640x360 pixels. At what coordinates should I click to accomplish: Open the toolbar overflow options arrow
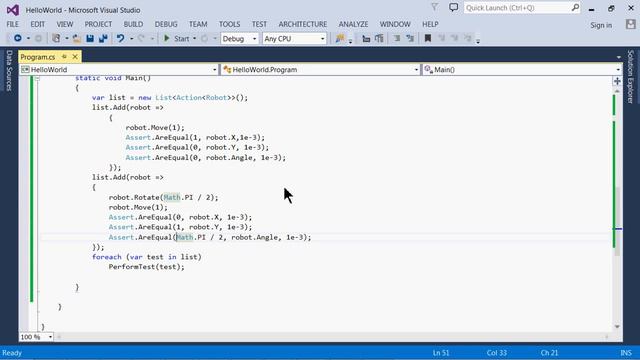pyautogui.click(x=478, y=40)
